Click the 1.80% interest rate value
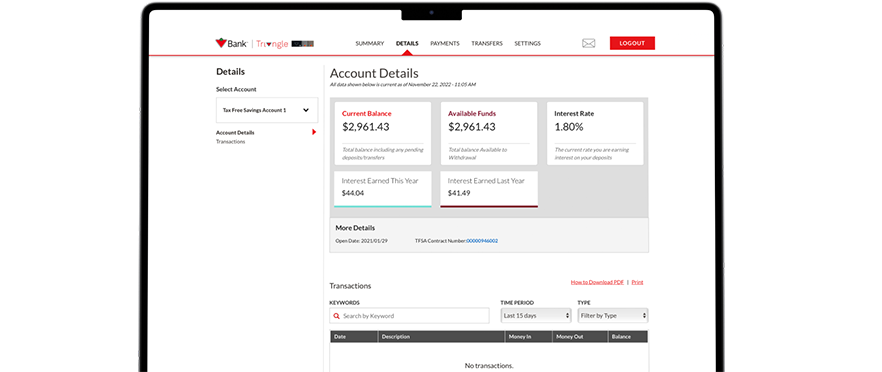Viewport: 882px width, 372px height. click(x=569, y=127)
